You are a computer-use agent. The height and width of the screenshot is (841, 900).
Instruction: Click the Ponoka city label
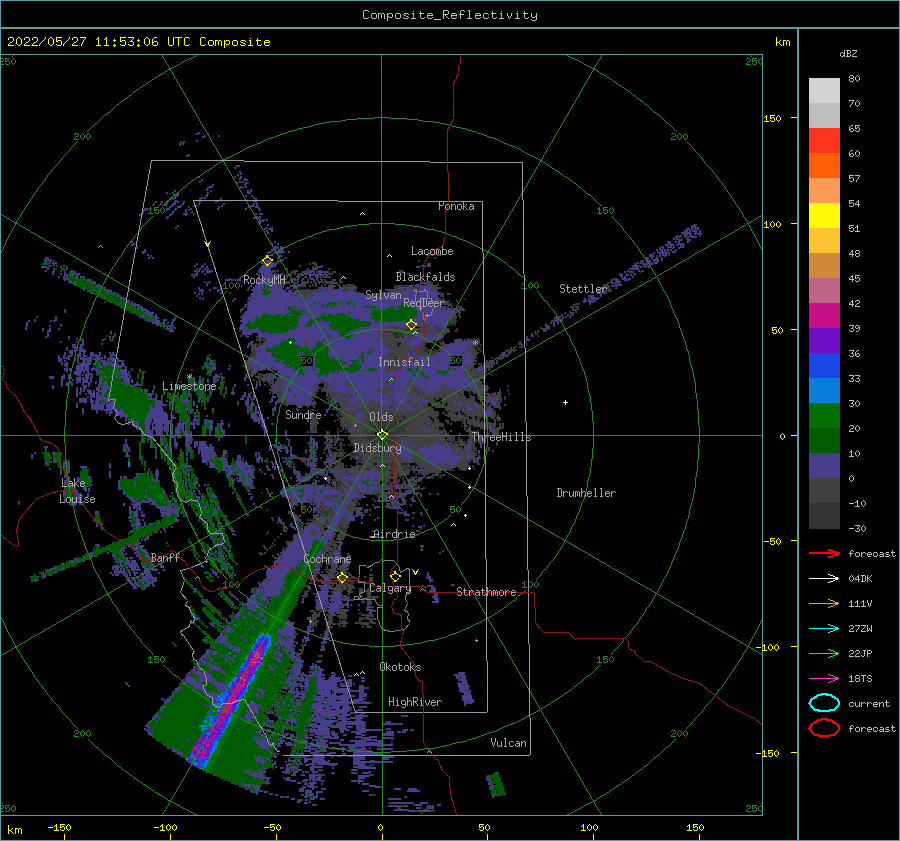click(456, 206)
